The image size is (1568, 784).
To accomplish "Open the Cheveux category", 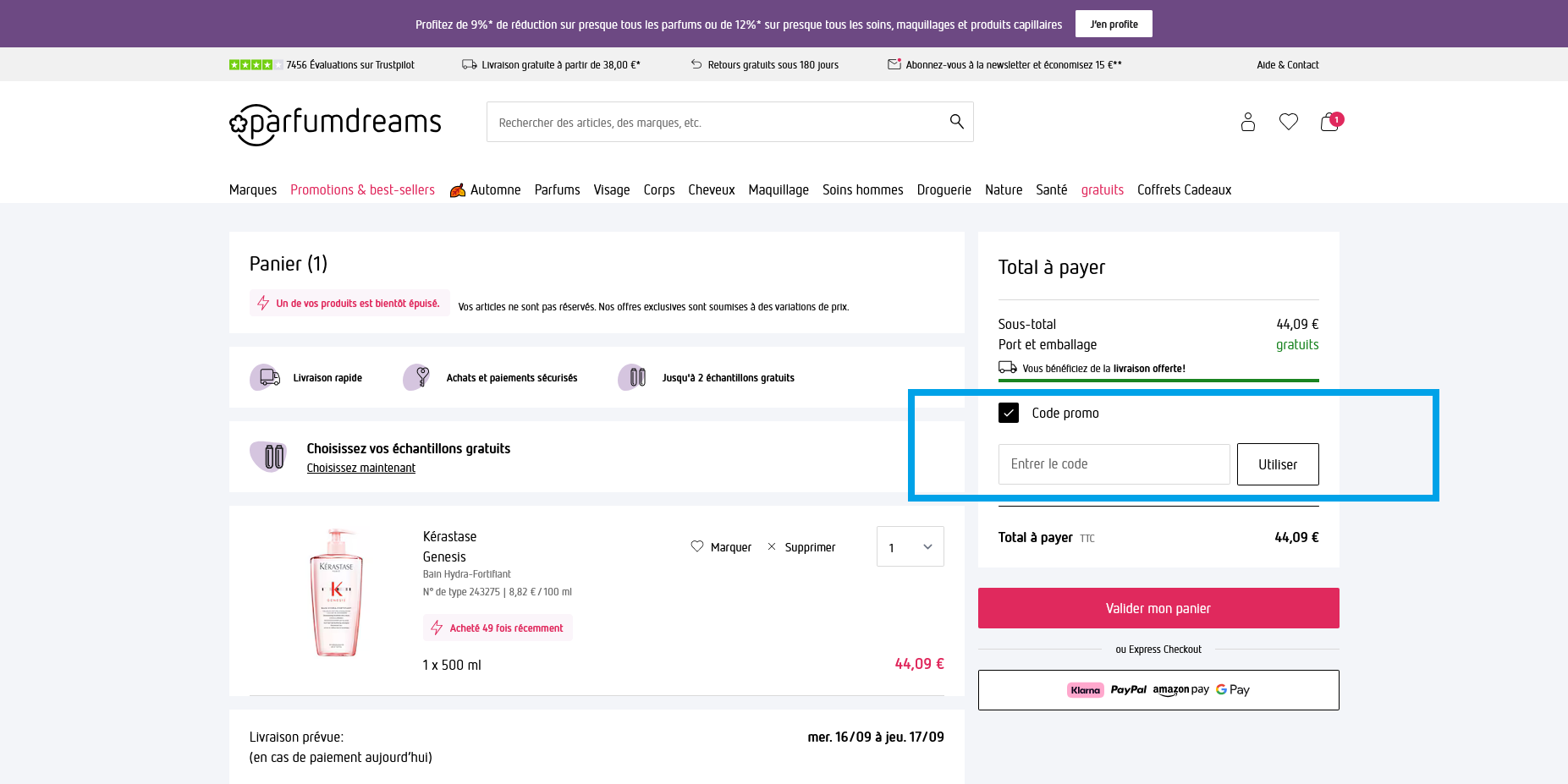I will coord(712,190).
